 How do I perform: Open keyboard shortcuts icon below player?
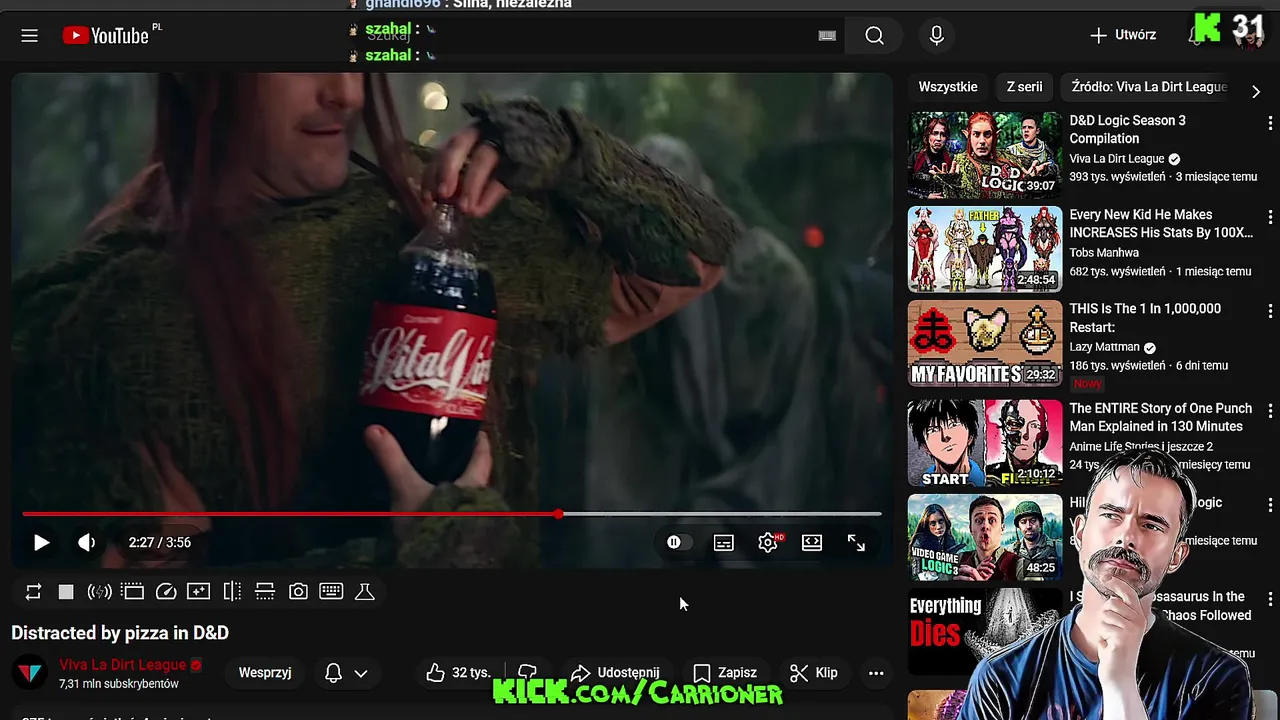point(331,592)
